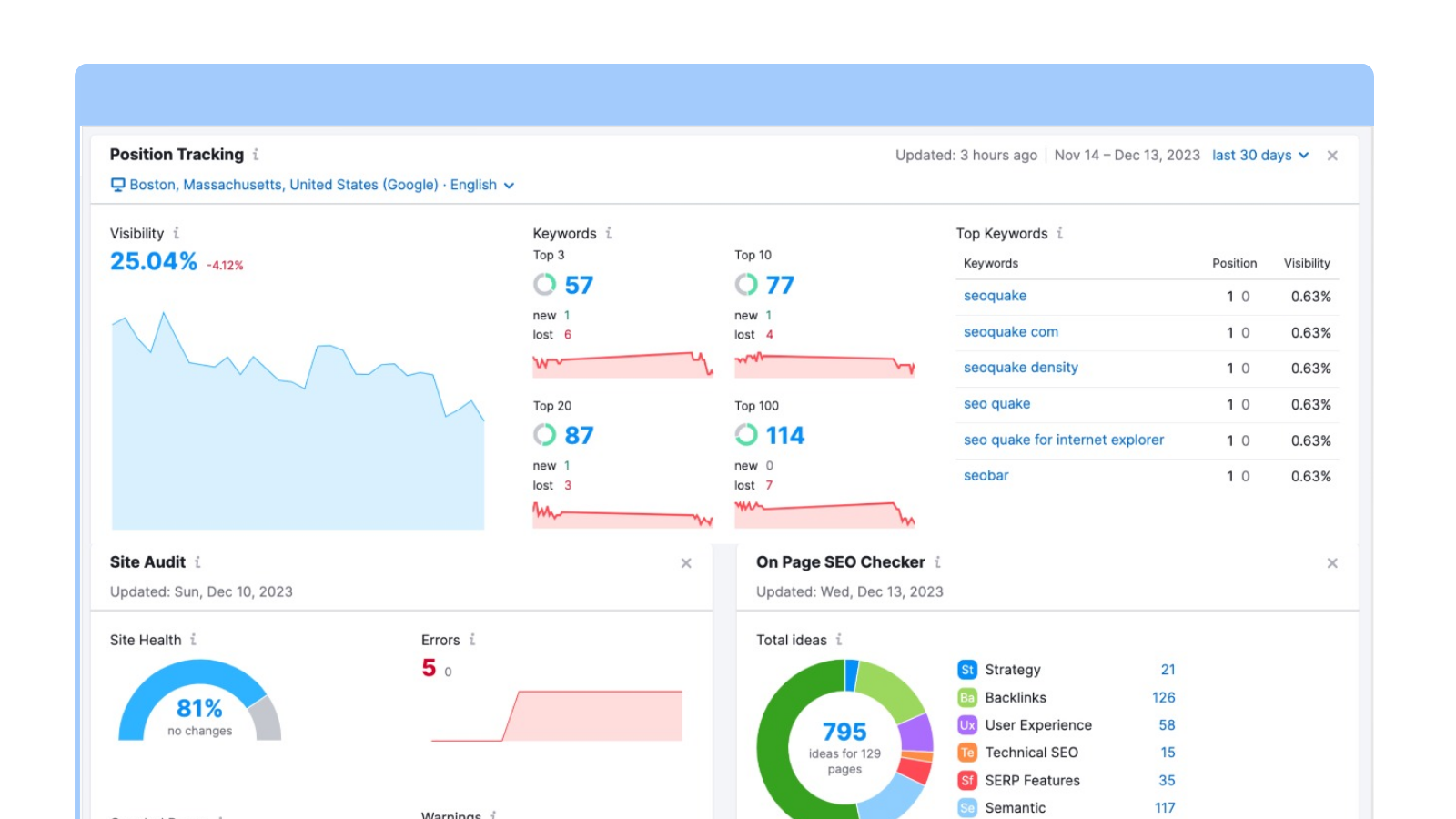Open the seoquake keyword link
This screenshot has height=819, width=1456.
click(x=995, y=296)
